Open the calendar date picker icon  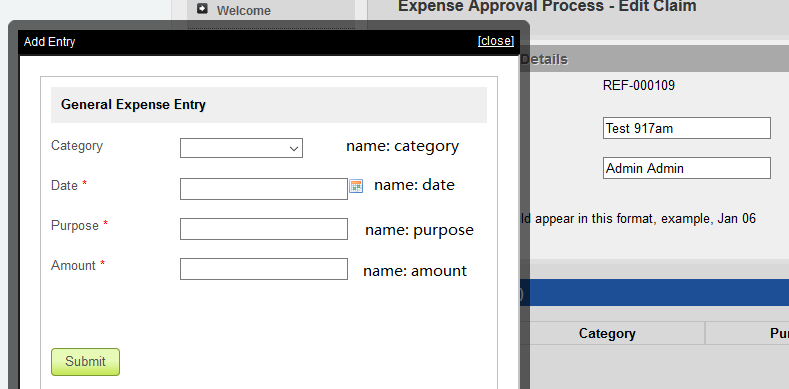(x=356, y=186)
